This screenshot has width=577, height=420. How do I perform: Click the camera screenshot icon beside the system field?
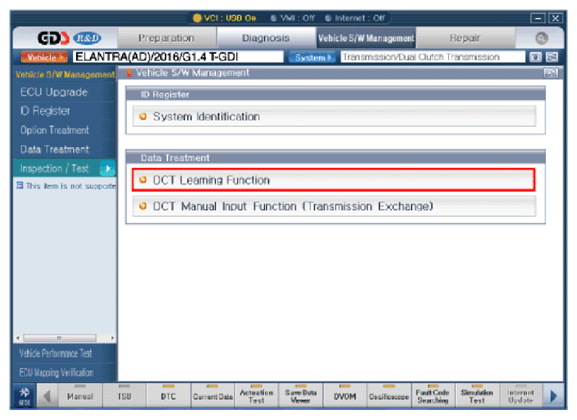[x=535, y=57]
